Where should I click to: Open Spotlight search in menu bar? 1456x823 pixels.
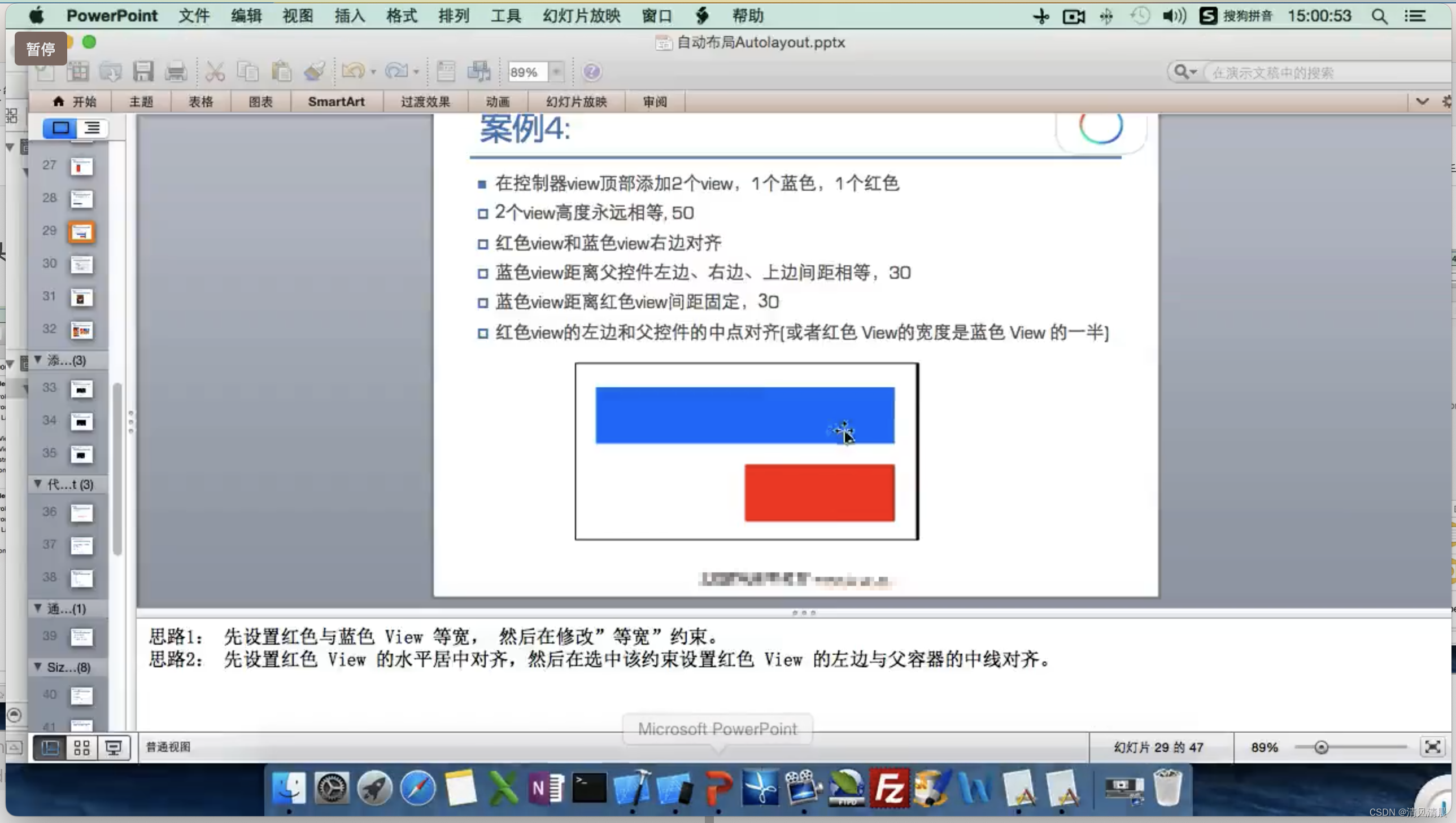tap(1379, 16)
